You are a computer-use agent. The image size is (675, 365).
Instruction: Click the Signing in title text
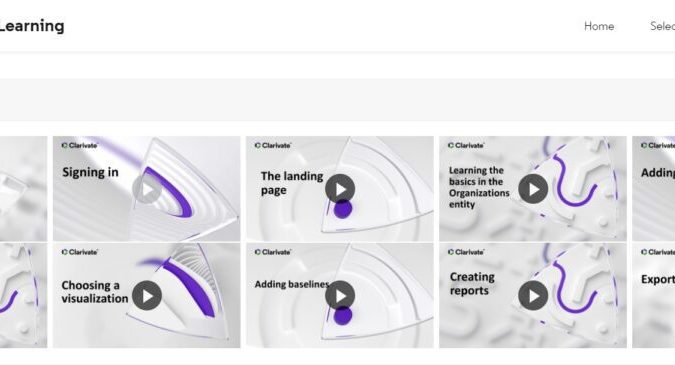pos(90,172)
